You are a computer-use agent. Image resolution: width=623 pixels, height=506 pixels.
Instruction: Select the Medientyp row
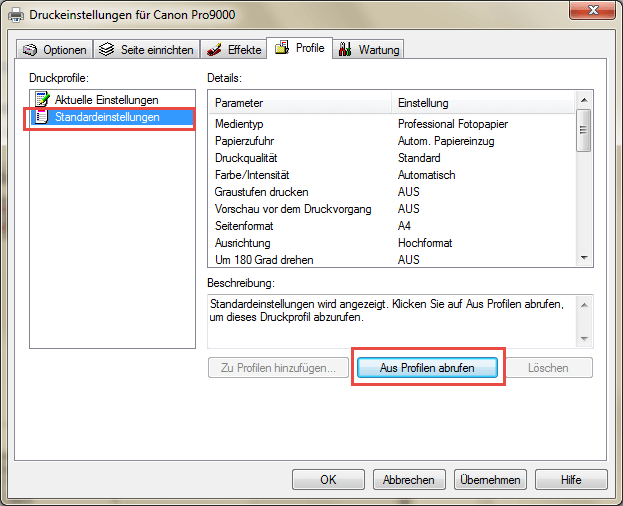(x=392, y=124)
